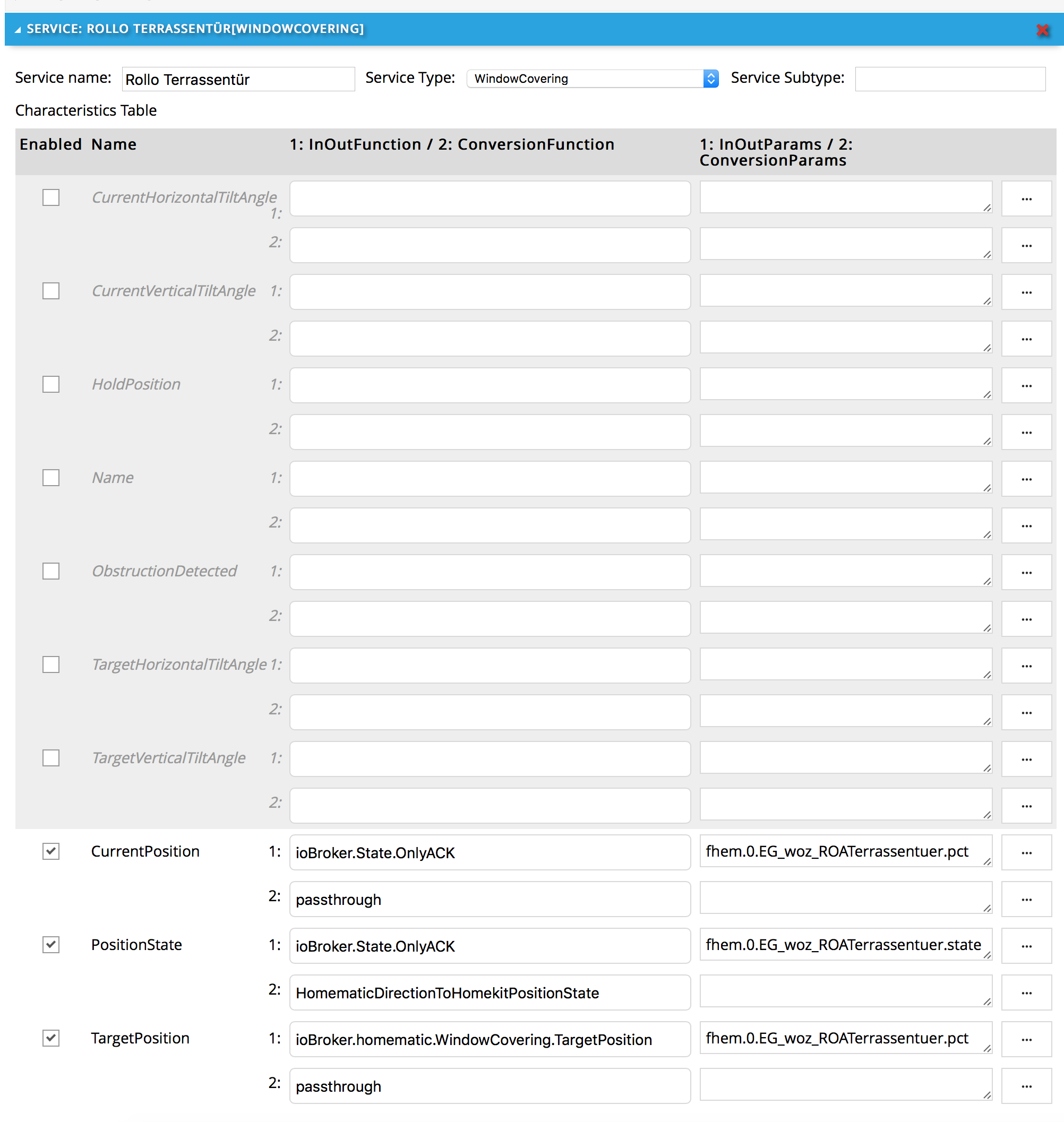Collapse the service header triangle
This screenshot has width=1064, height=1122.
coord(18,30)
